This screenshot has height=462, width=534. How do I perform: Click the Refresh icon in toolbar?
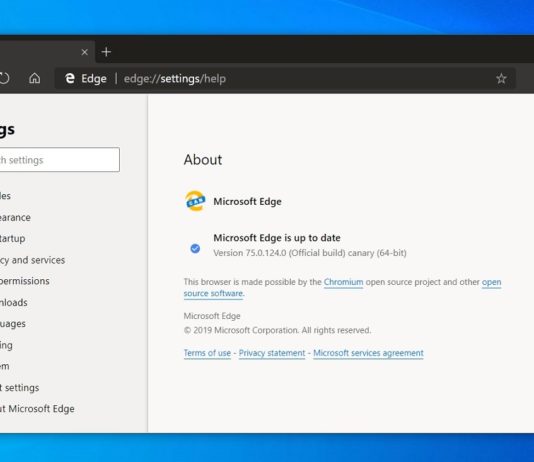pos(4,79)
